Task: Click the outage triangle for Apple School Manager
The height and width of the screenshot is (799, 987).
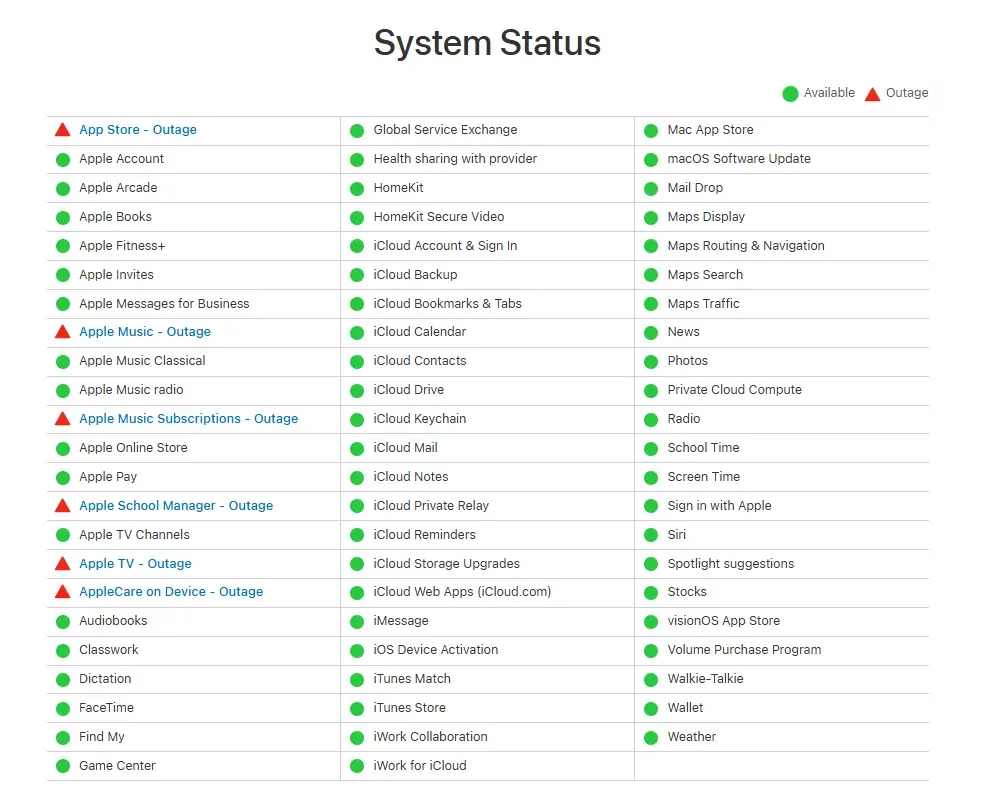Action: tap(62, 506)
